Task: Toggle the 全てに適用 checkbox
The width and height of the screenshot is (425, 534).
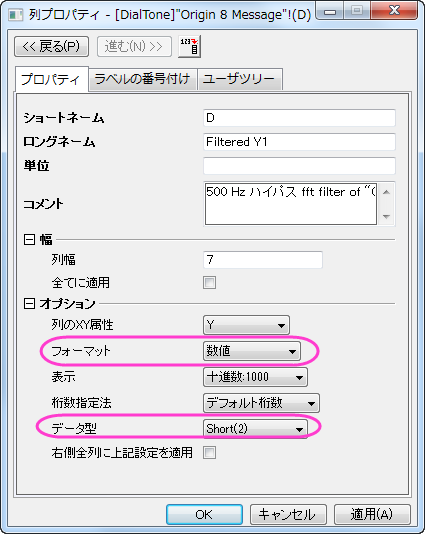Action: 209,282
